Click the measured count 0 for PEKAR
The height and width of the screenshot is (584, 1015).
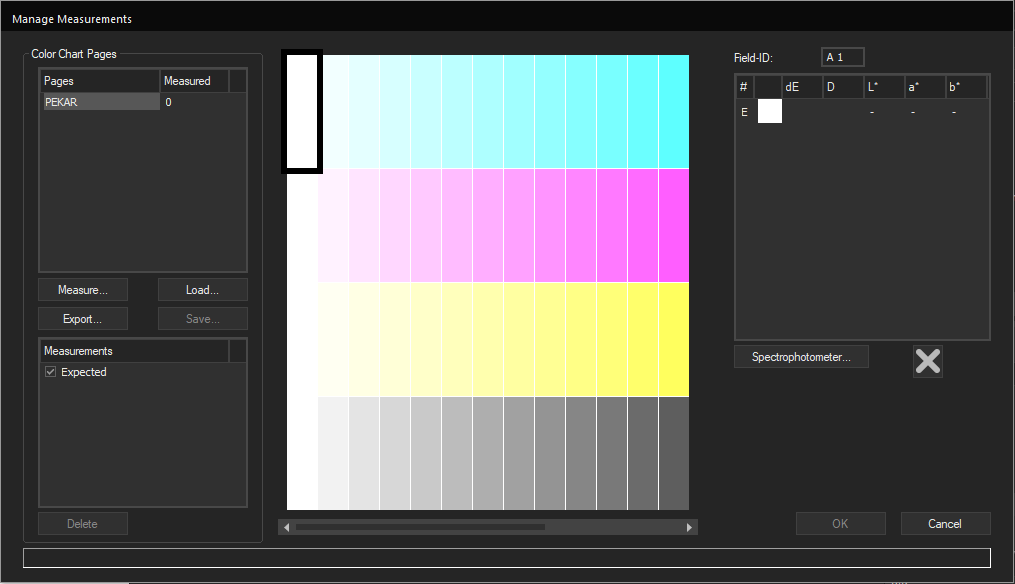pos(168,102)
